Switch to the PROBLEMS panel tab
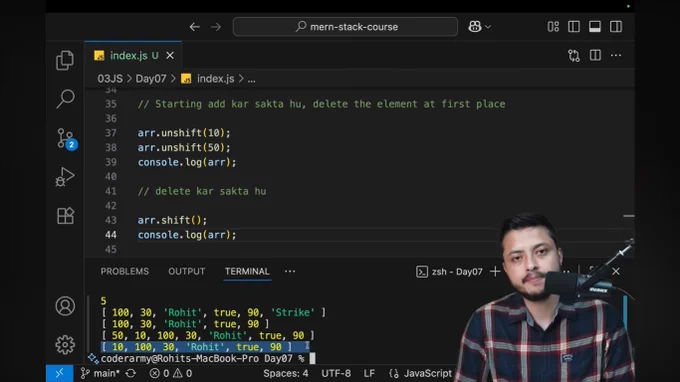Viewport: 680px width, 382px height. point(124,271)
